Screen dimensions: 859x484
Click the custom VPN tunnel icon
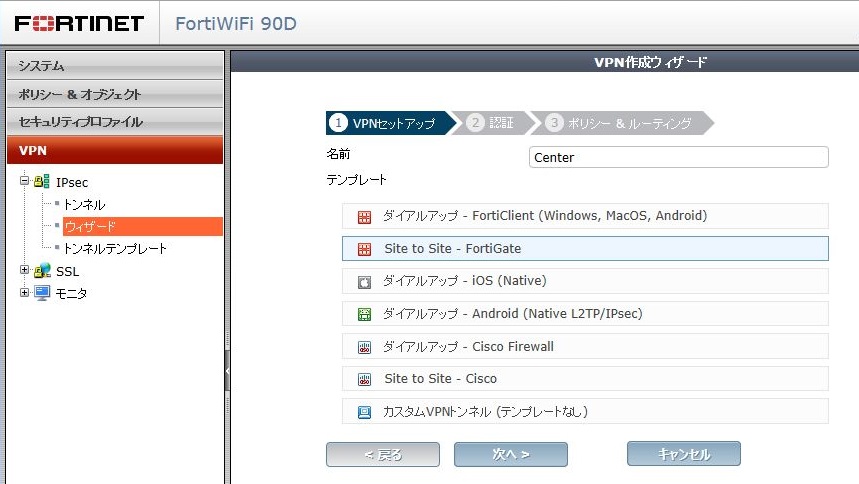[x=364, y=412]
